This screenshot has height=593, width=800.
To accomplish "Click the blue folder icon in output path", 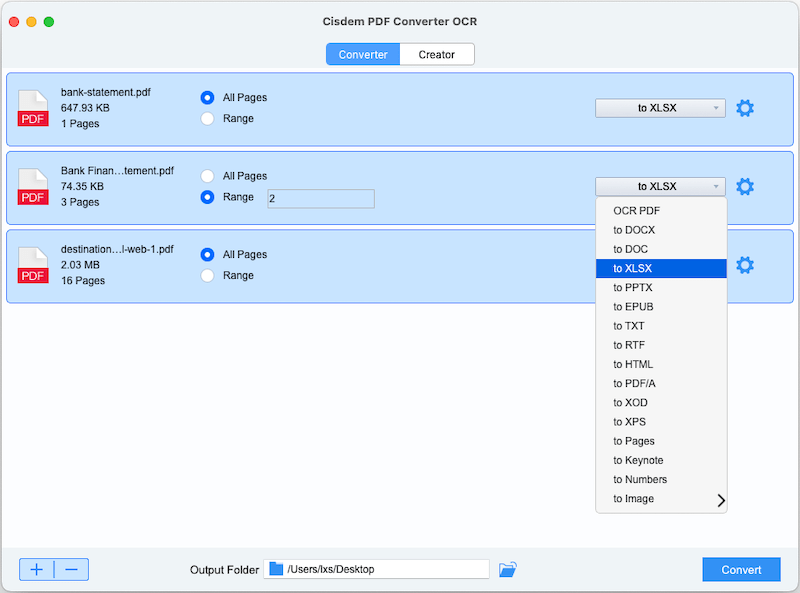I will click(276, 569).
